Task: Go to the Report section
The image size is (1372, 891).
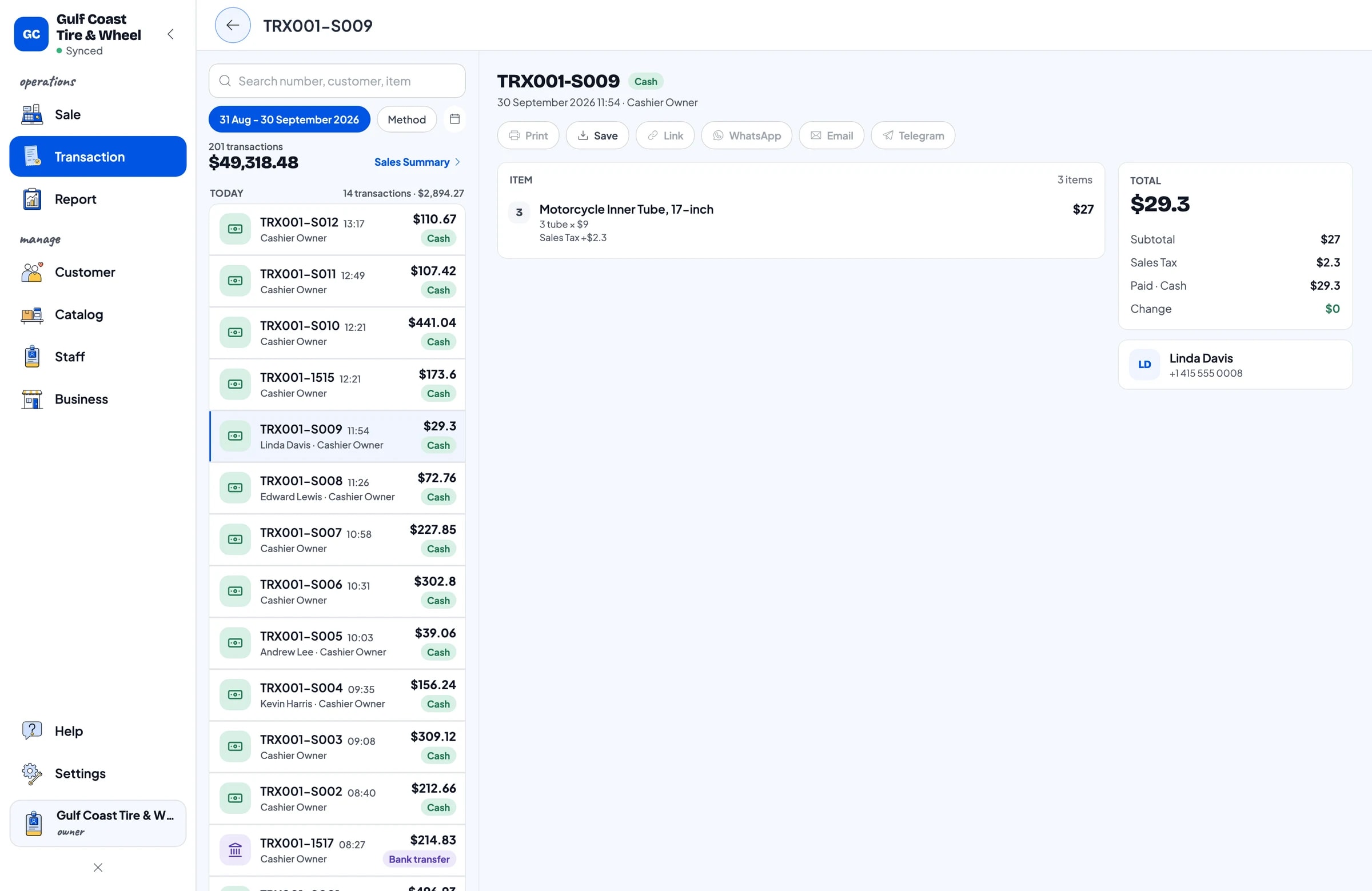Action: tap(98, 199)
